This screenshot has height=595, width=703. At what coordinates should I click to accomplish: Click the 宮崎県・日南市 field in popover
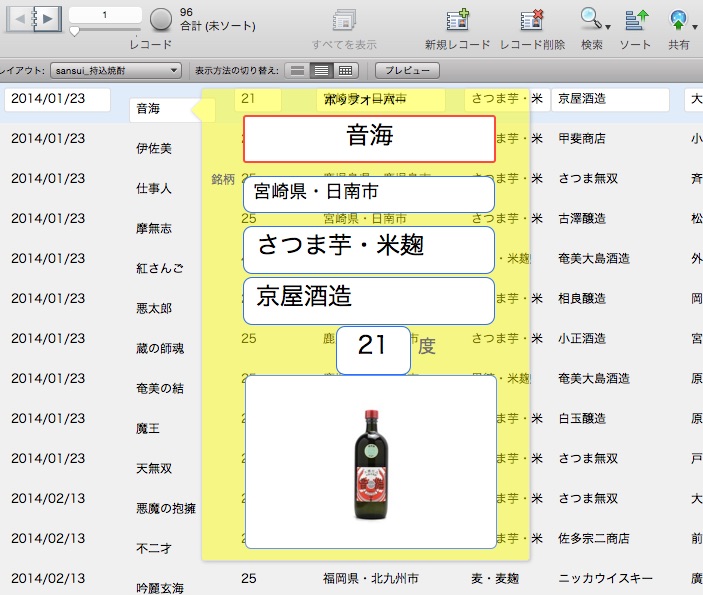pyautogui.click(x=369, y=194)
